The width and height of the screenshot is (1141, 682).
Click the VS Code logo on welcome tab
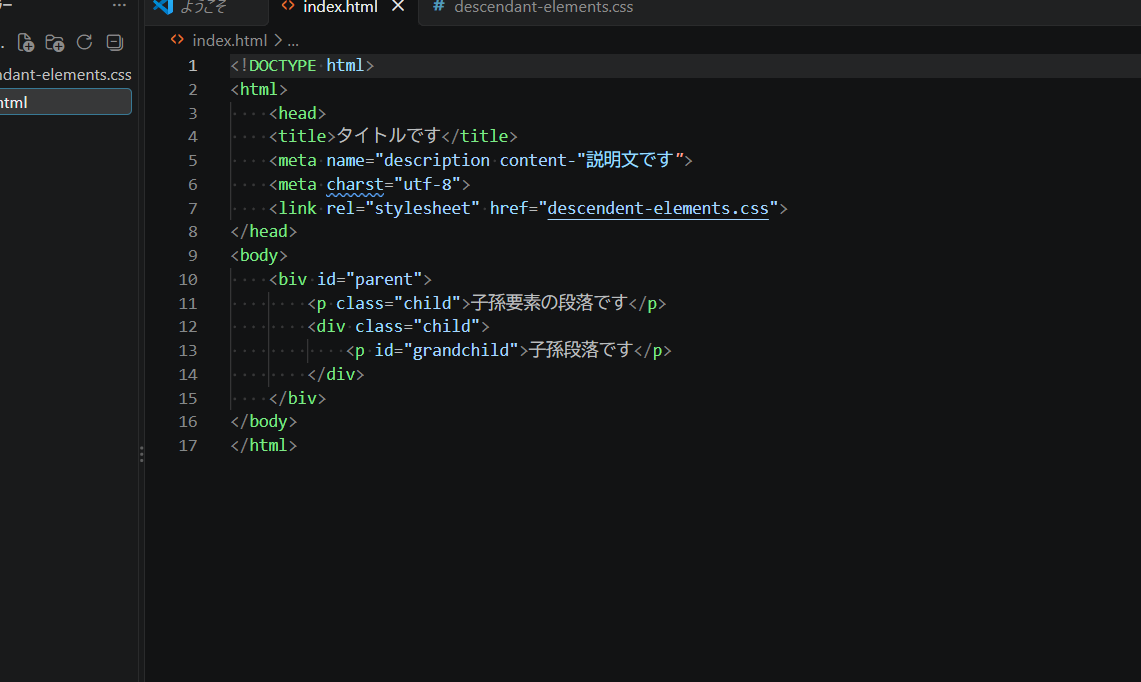[163, 6]
